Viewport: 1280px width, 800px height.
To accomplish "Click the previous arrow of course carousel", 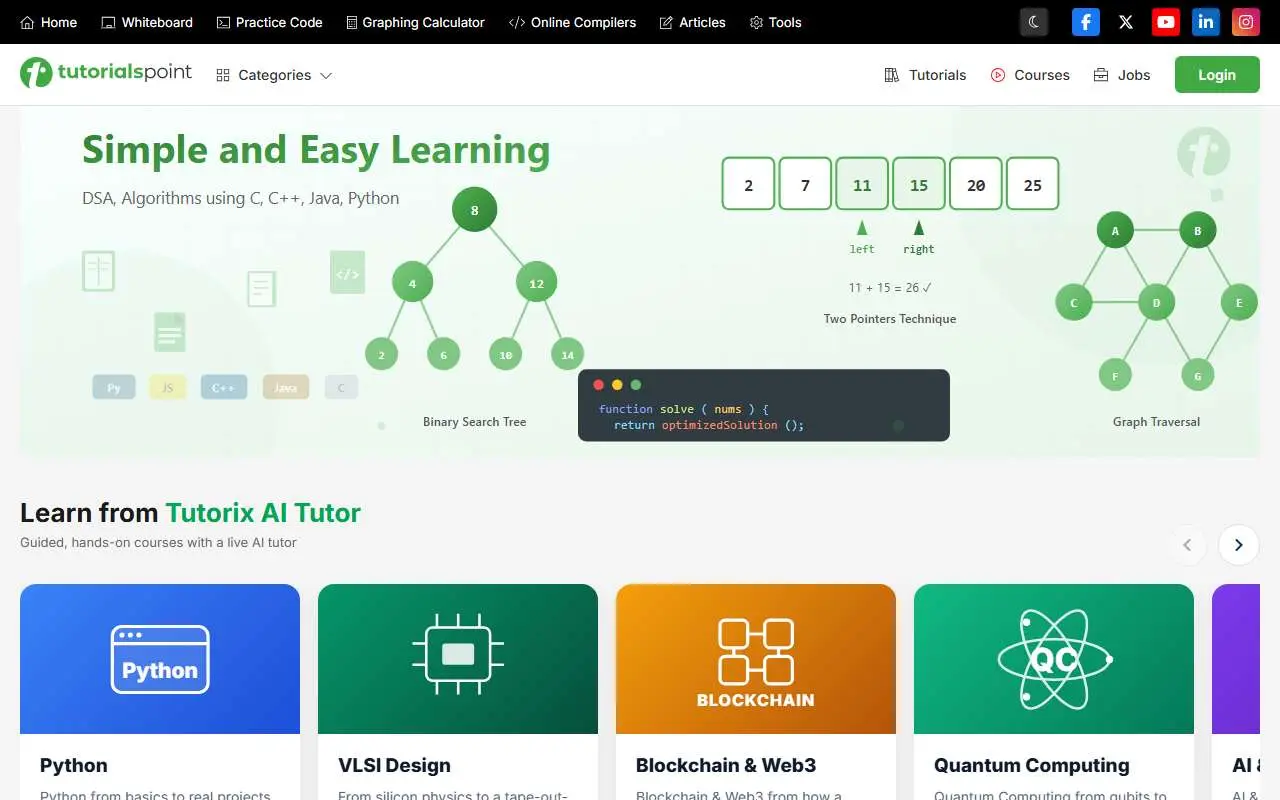I will 1187,545.
